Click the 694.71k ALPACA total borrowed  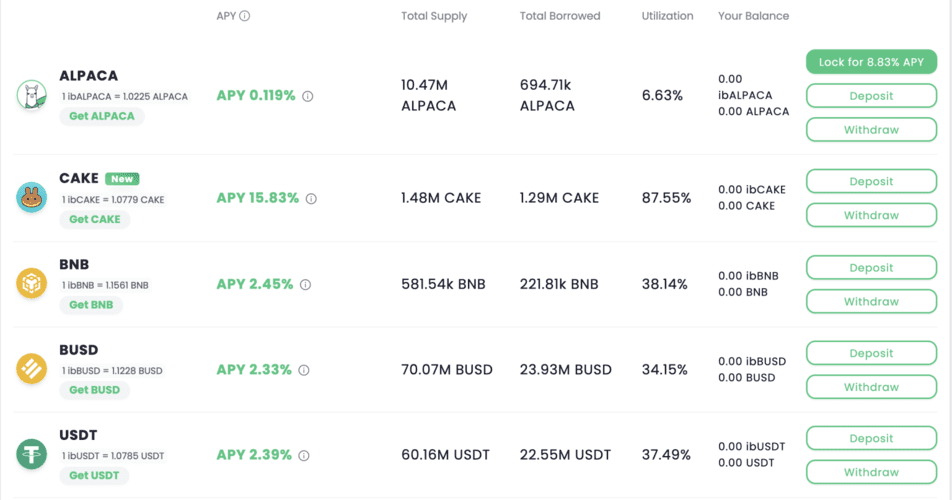tap(547, 95)
